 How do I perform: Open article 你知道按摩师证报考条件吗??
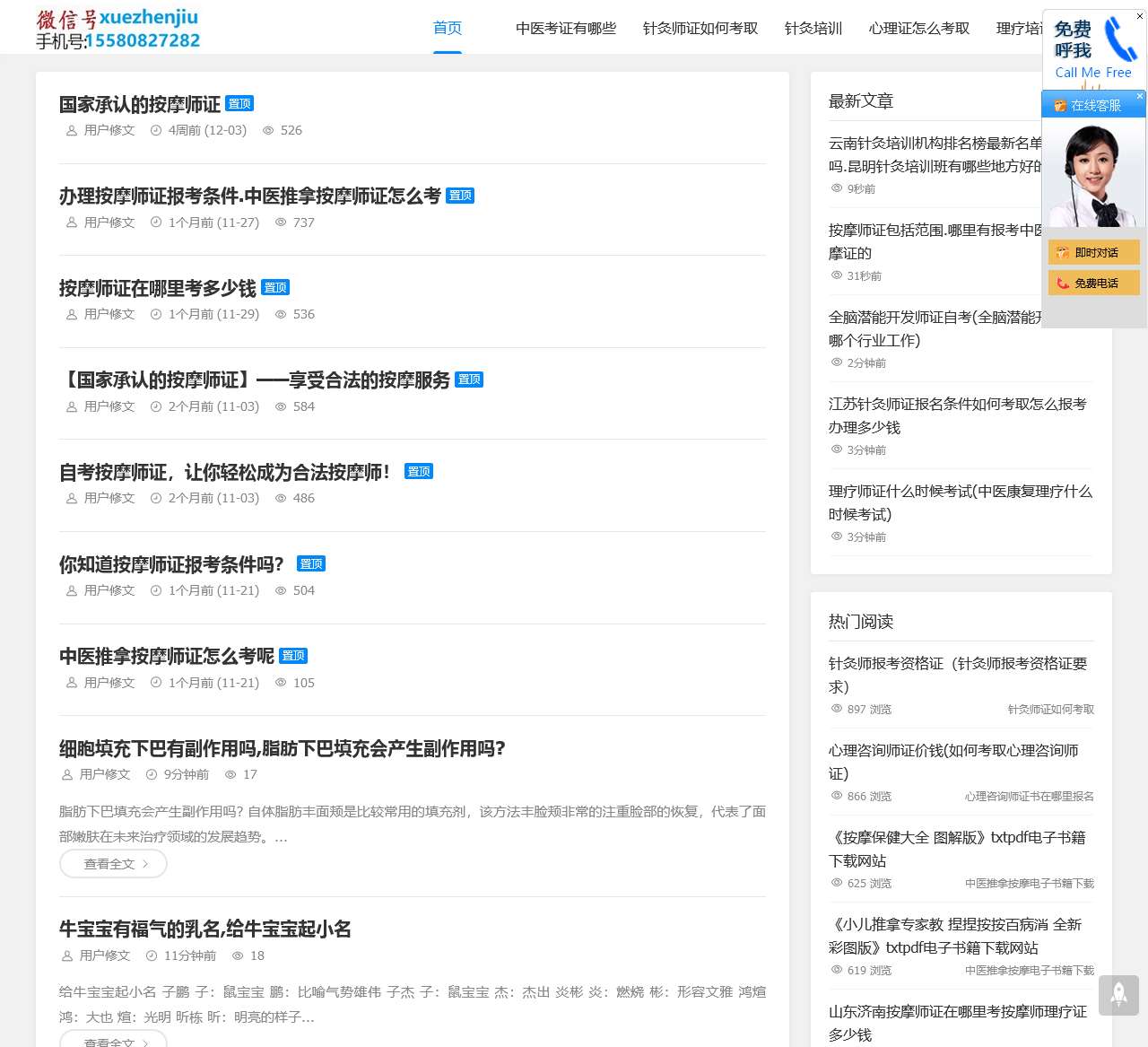coord(171,564)
